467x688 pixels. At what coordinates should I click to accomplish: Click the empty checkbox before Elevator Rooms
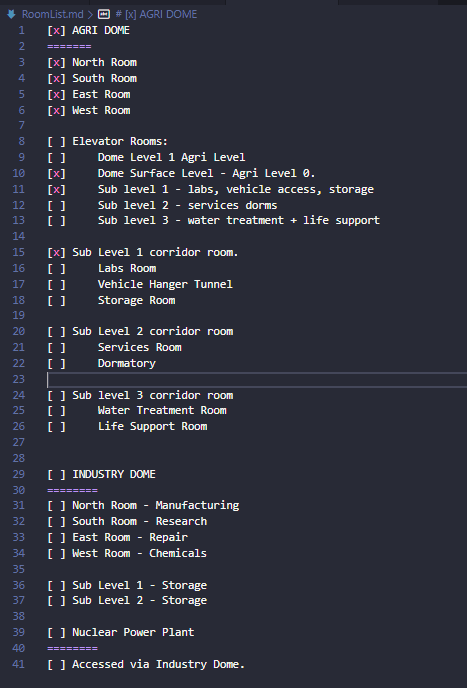[x=56, y=141]
